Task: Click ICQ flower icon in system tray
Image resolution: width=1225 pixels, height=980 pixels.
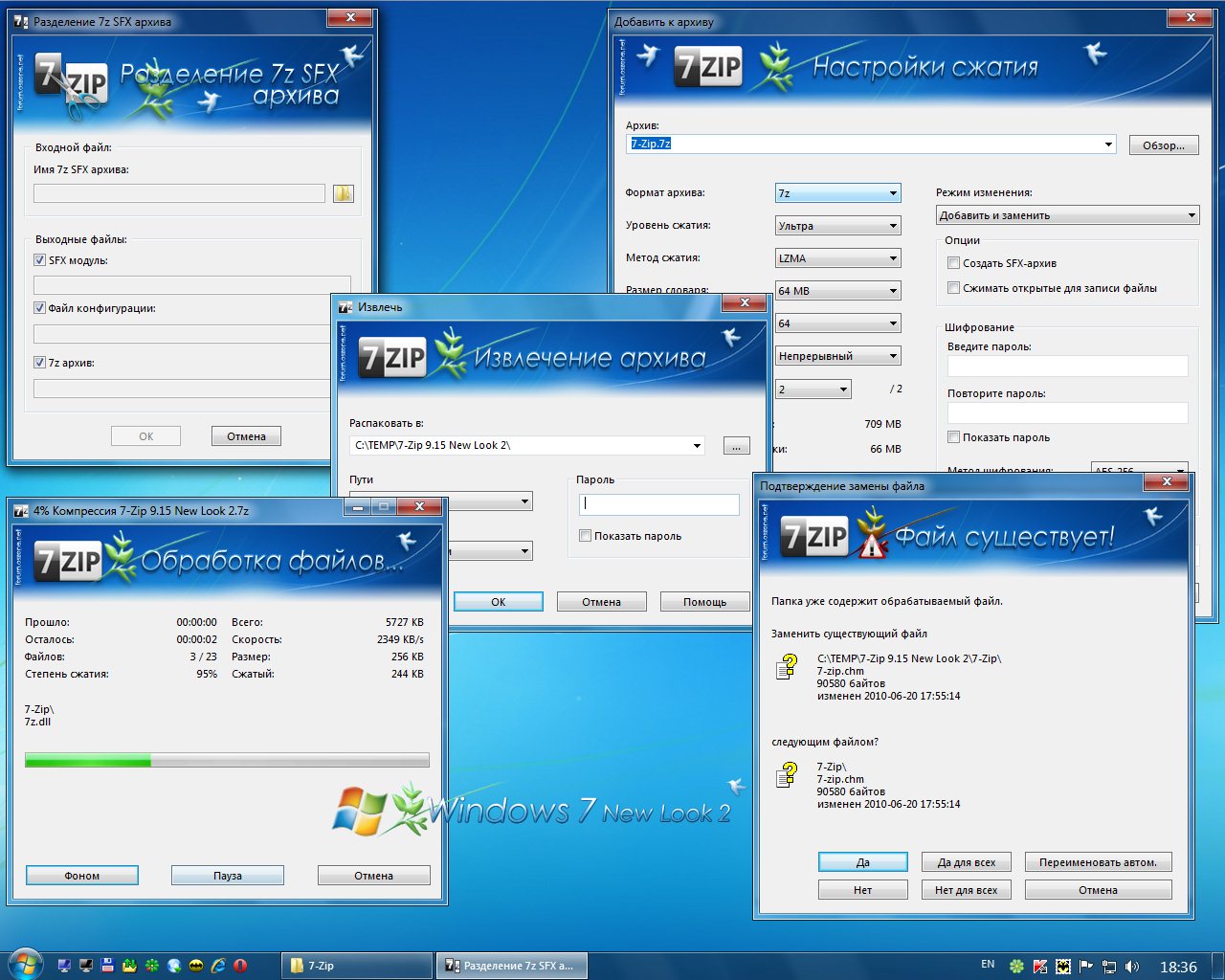Action: [x=1016, y=967]
